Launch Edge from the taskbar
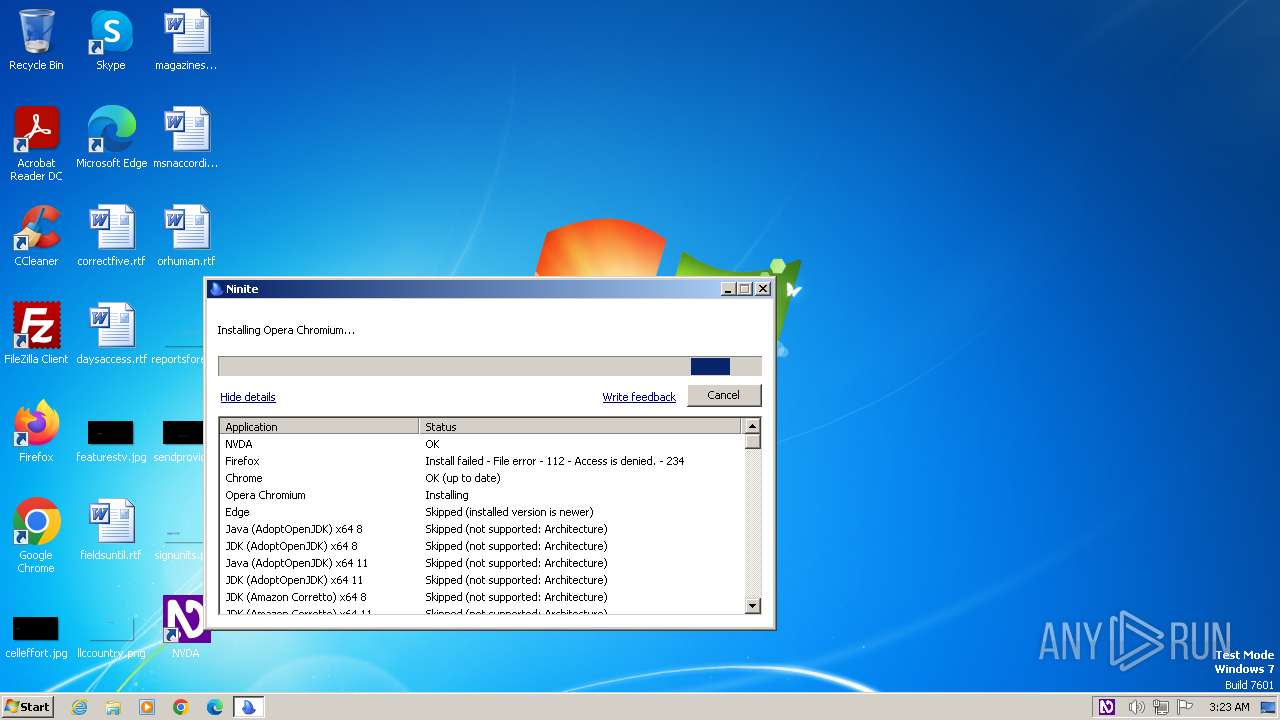Image resolution: width=1280 pixels, height=720 pixels. 215,707
